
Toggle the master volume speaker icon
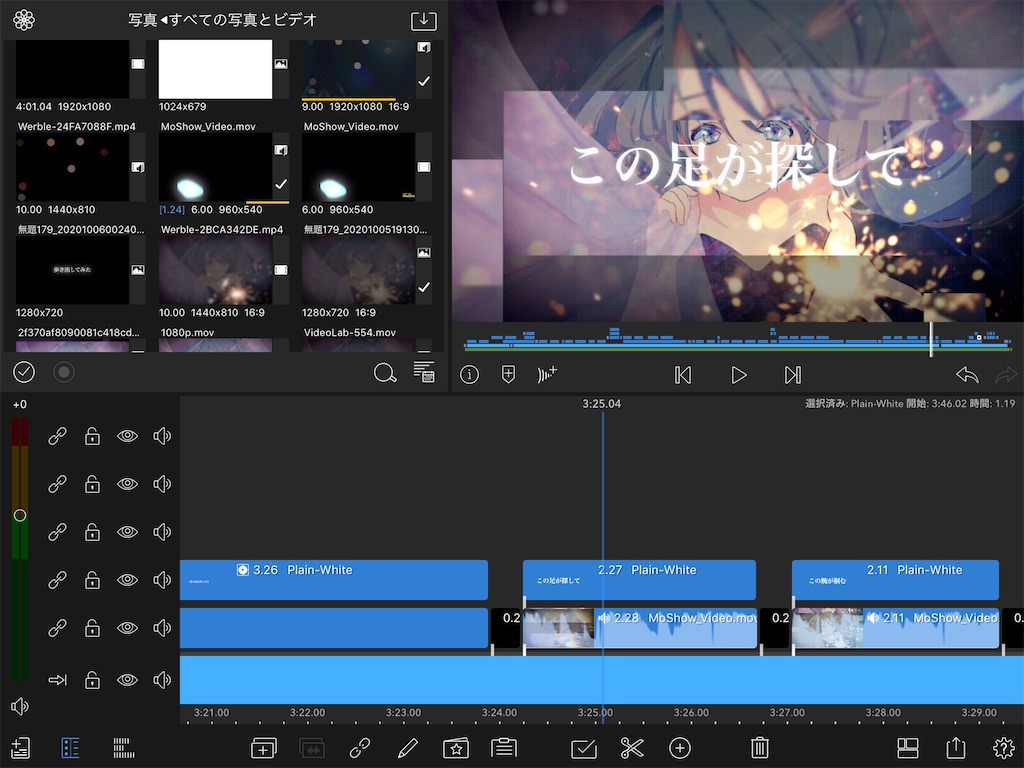[20, 706]
